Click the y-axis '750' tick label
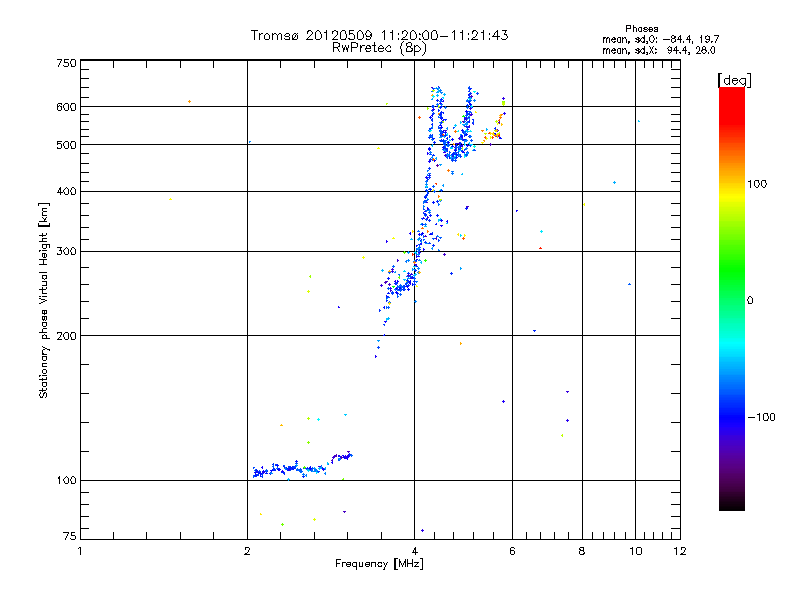Screen dimensions: 800x600 click(x=66, y=63)
